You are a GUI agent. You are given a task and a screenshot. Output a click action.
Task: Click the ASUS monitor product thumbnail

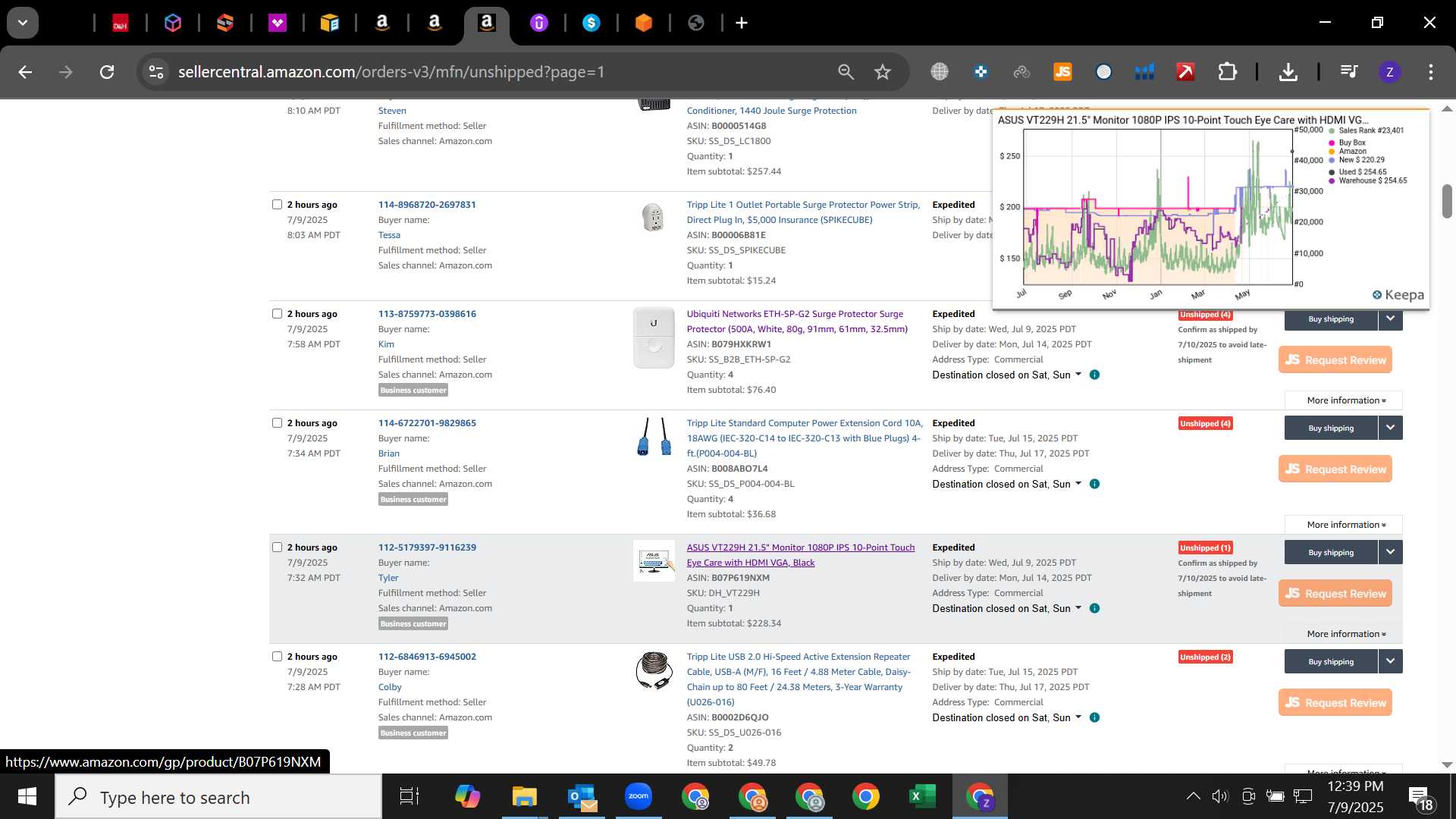[654, 561]
